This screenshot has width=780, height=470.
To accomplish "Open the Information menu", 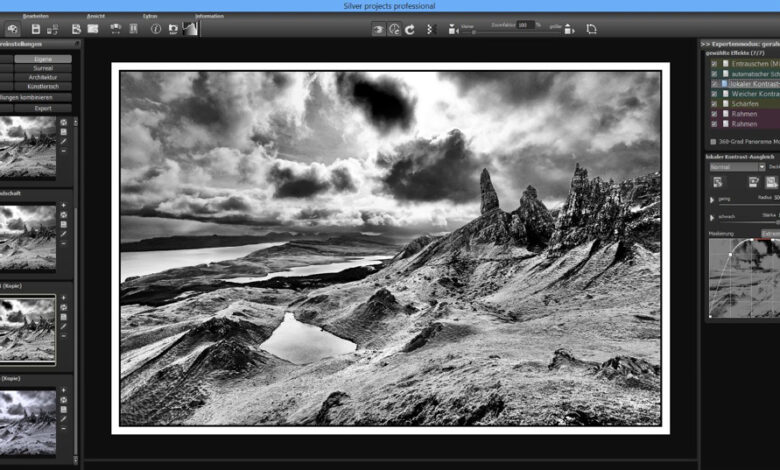I will pos(209,16).
